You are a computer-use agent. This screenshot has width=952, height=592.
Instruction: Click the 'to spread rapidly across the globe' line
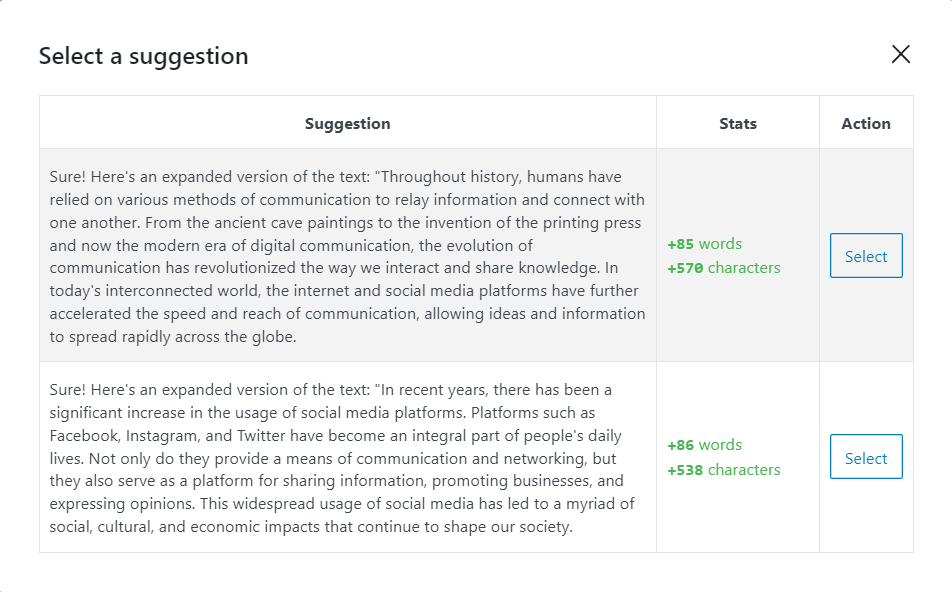pos(173,336)
